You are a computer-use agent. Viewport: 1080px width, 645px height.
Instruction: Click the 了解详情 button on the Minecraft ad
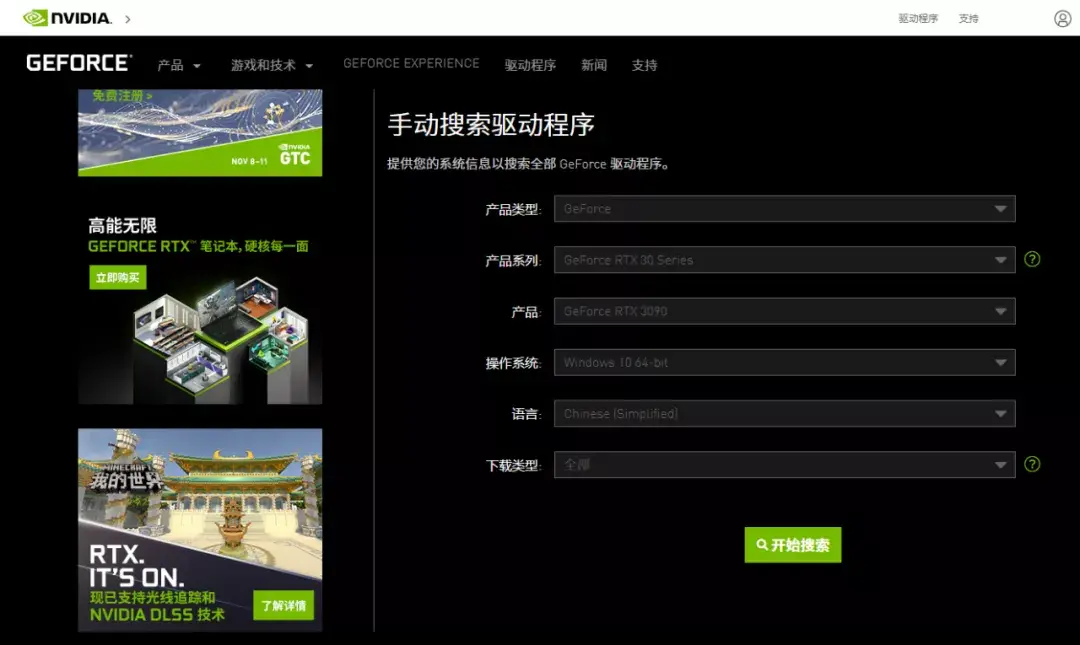coord(284,605)
